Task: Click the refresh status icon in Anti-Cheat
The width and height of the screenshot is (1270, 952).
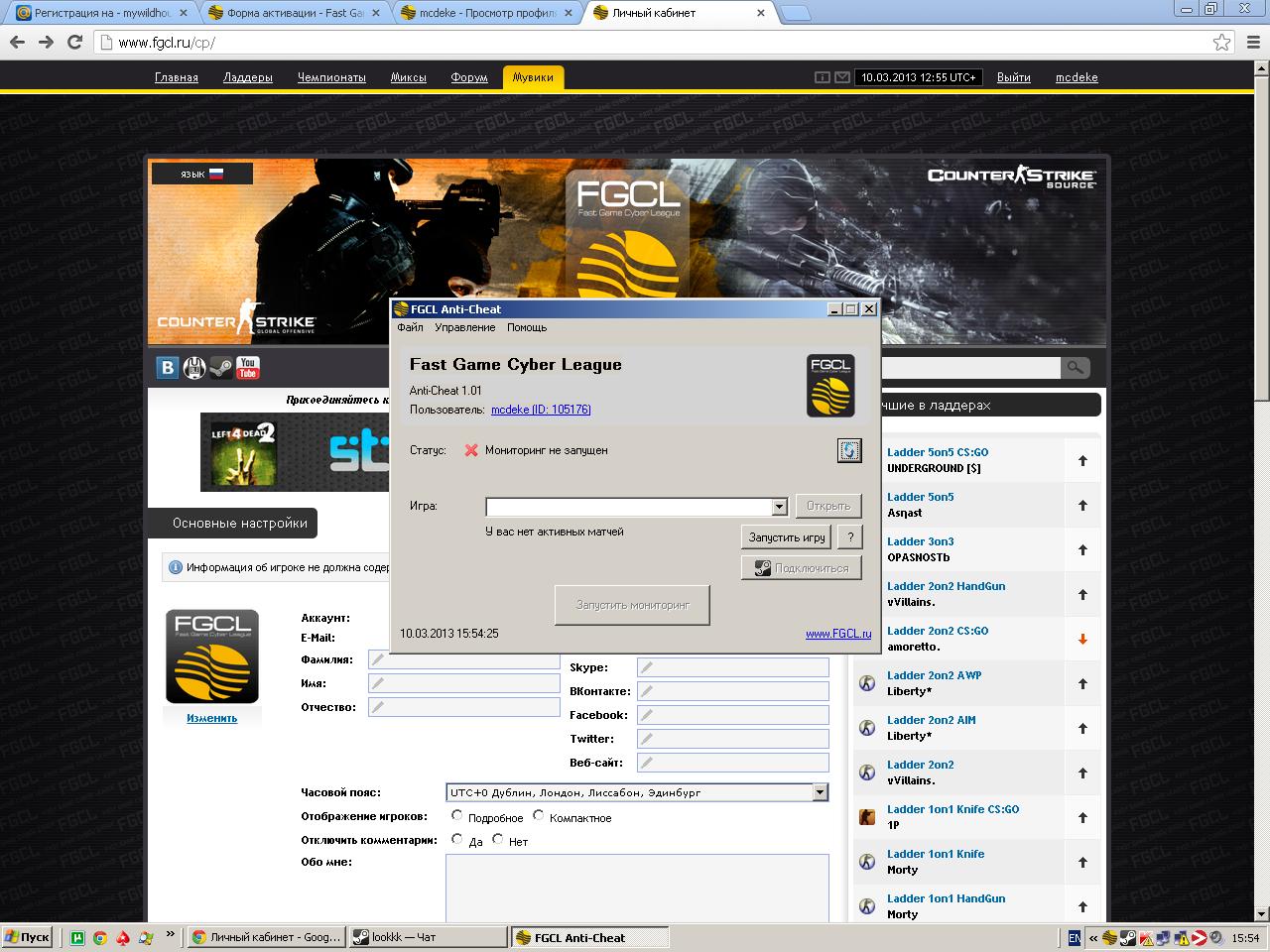Action: (x=849, y=450)
